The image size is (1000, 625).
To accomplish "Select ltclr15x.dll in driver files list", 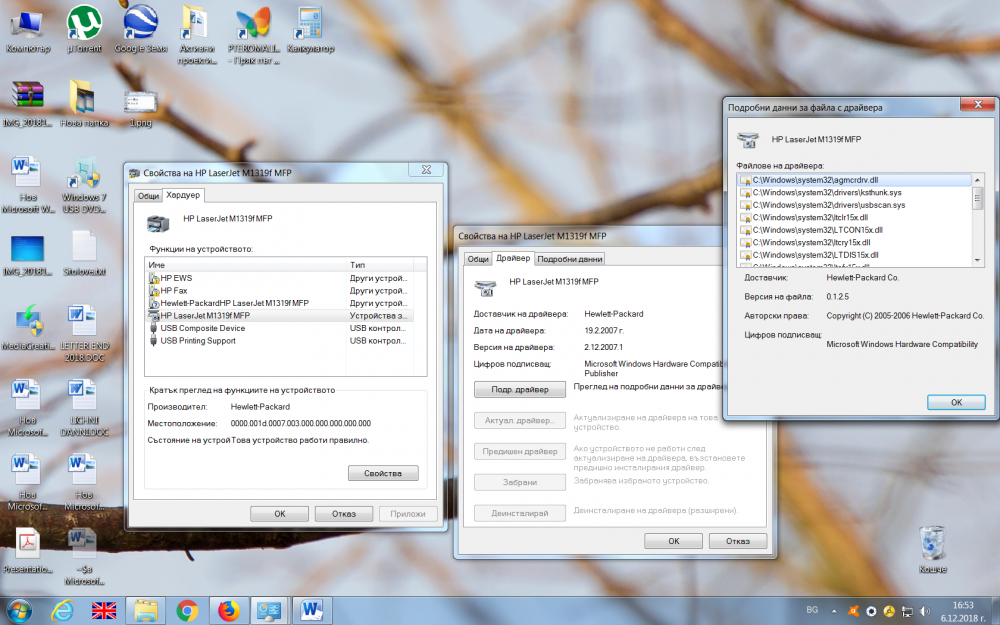I will click(x=855, y=217).
